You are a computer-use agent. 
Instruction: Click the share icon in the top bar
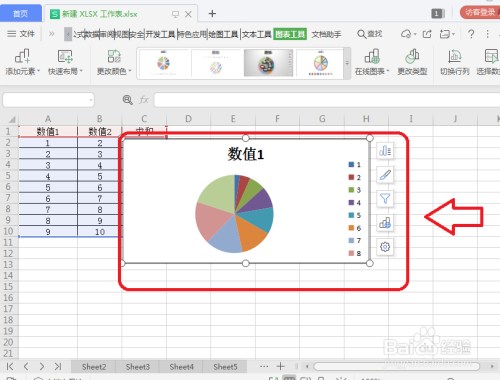[x=427, y=34]
